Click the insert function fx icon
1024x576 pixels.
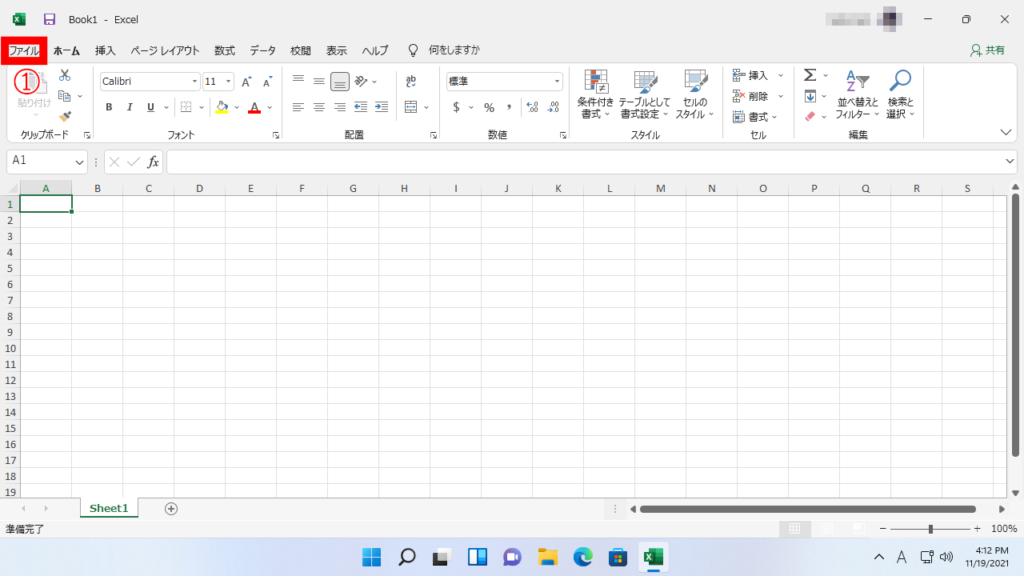[x=153, y=161]
